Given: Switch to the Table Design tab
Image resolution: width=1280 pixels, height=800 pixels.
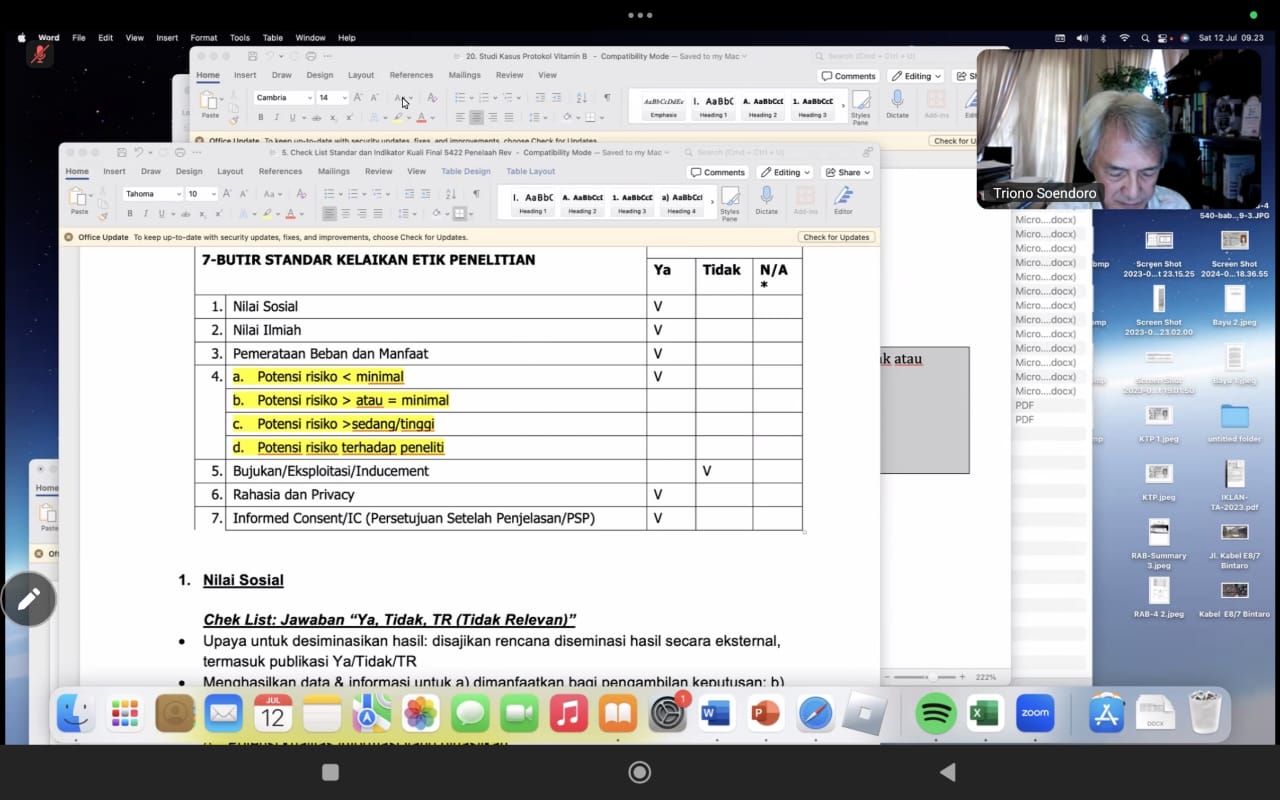Looking at the screenshot, I should click(466, 172).
